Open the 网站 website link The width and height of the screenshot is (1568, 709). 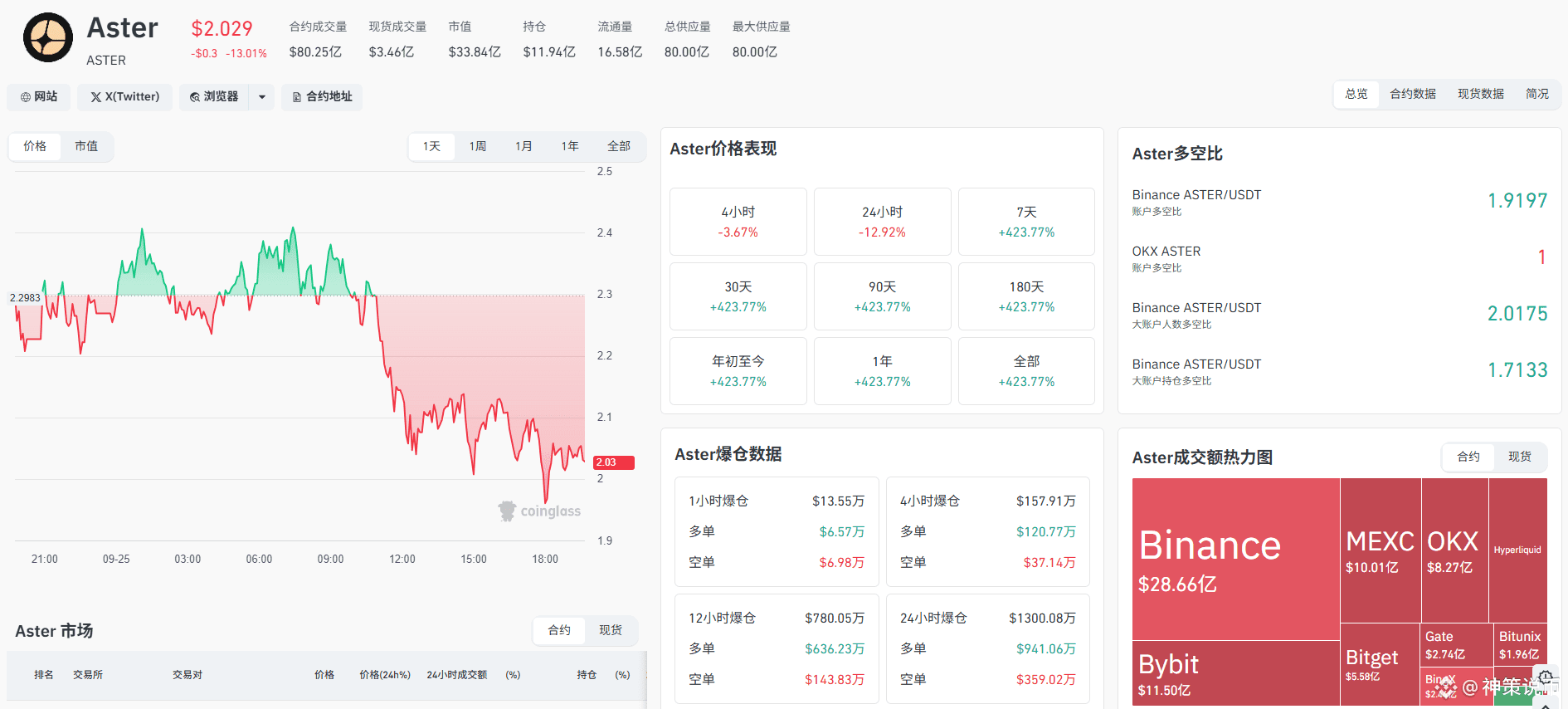click(x=39, y=97)
